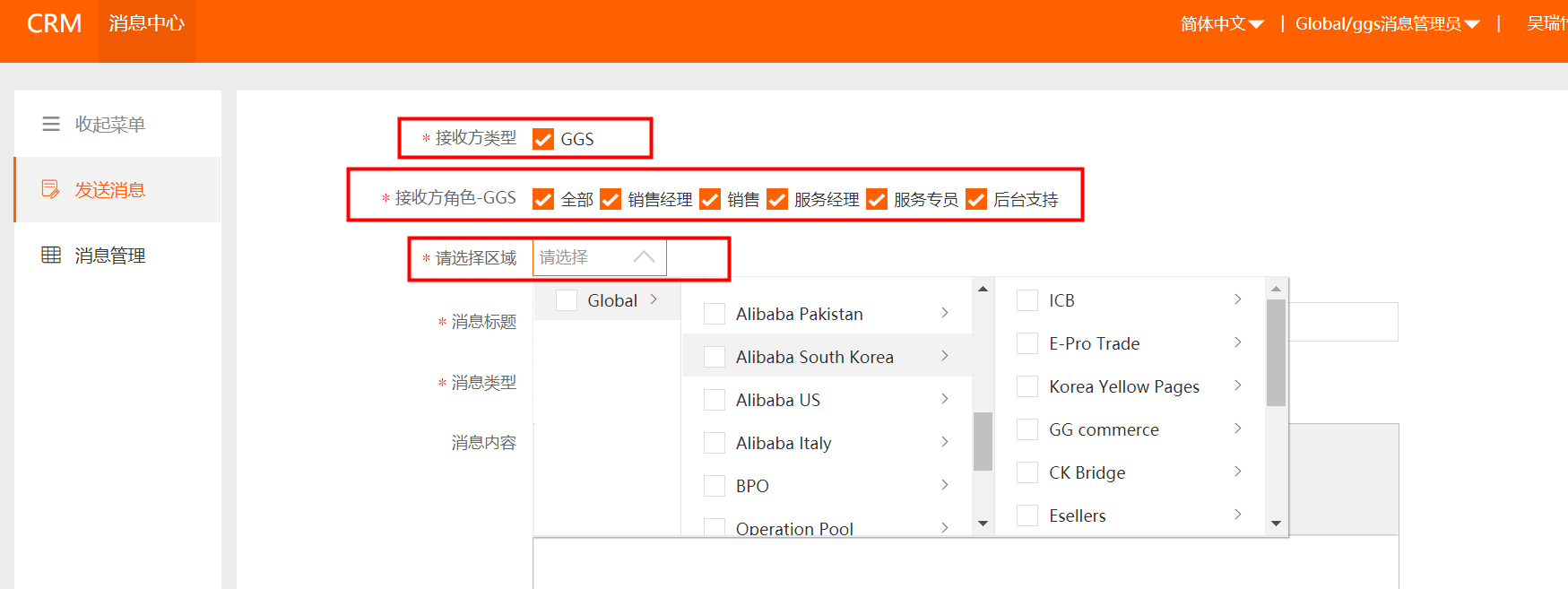
Task: Expand the Global region submenu arrow
Action: (x=654, y=299)
